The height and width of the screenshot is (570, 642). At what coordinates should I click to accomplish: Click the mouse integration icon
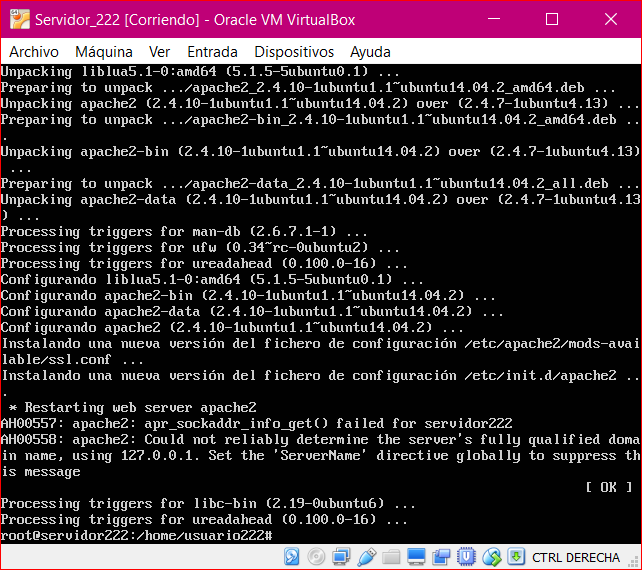[x=491, y=557]
